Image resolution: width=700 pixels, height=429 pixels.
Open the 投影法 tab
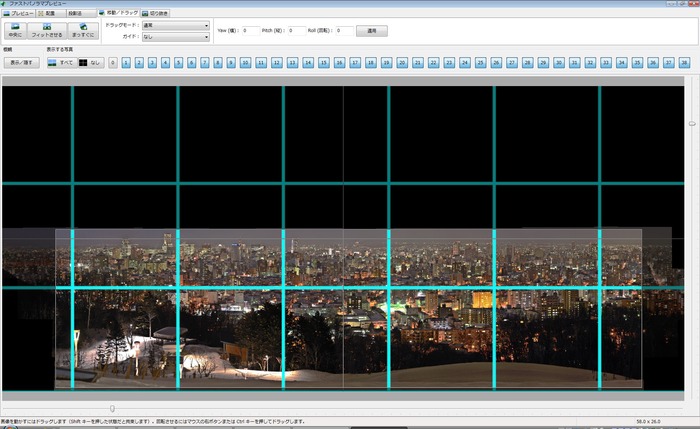pyautogui.click(x=81, y=13)
